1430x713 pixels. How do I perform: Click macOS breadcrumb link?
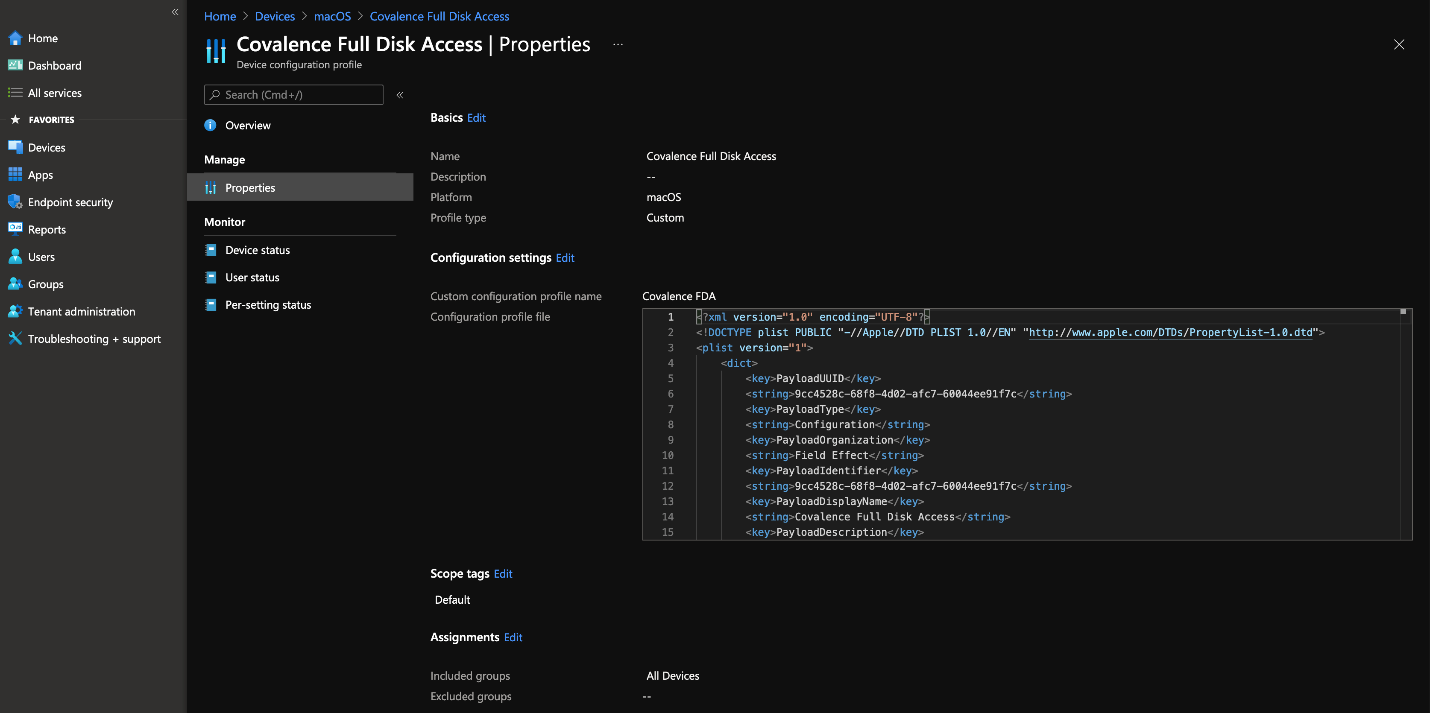333,16
